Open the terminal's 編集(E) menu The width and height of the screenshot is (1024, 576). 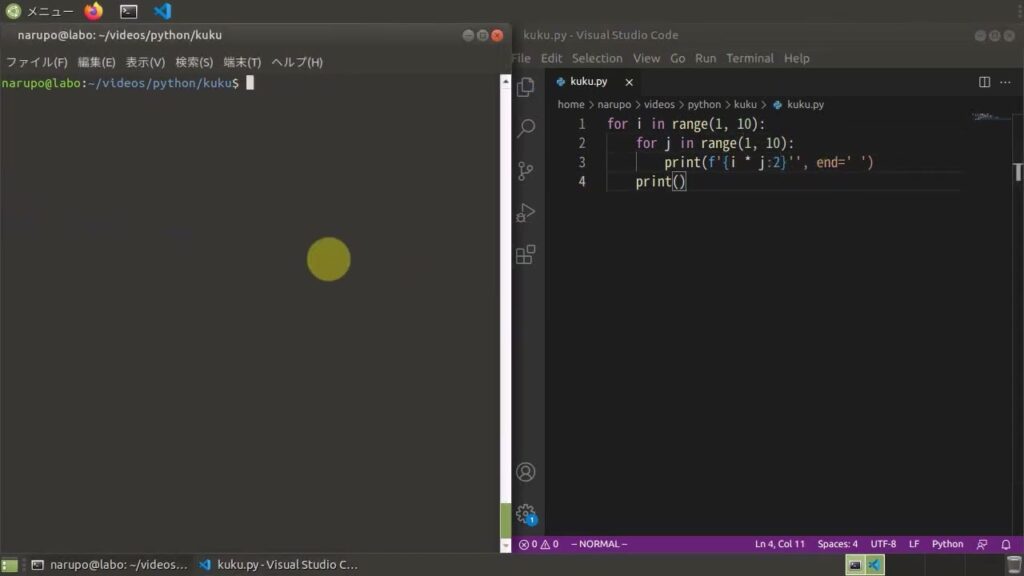coord(96,62)
